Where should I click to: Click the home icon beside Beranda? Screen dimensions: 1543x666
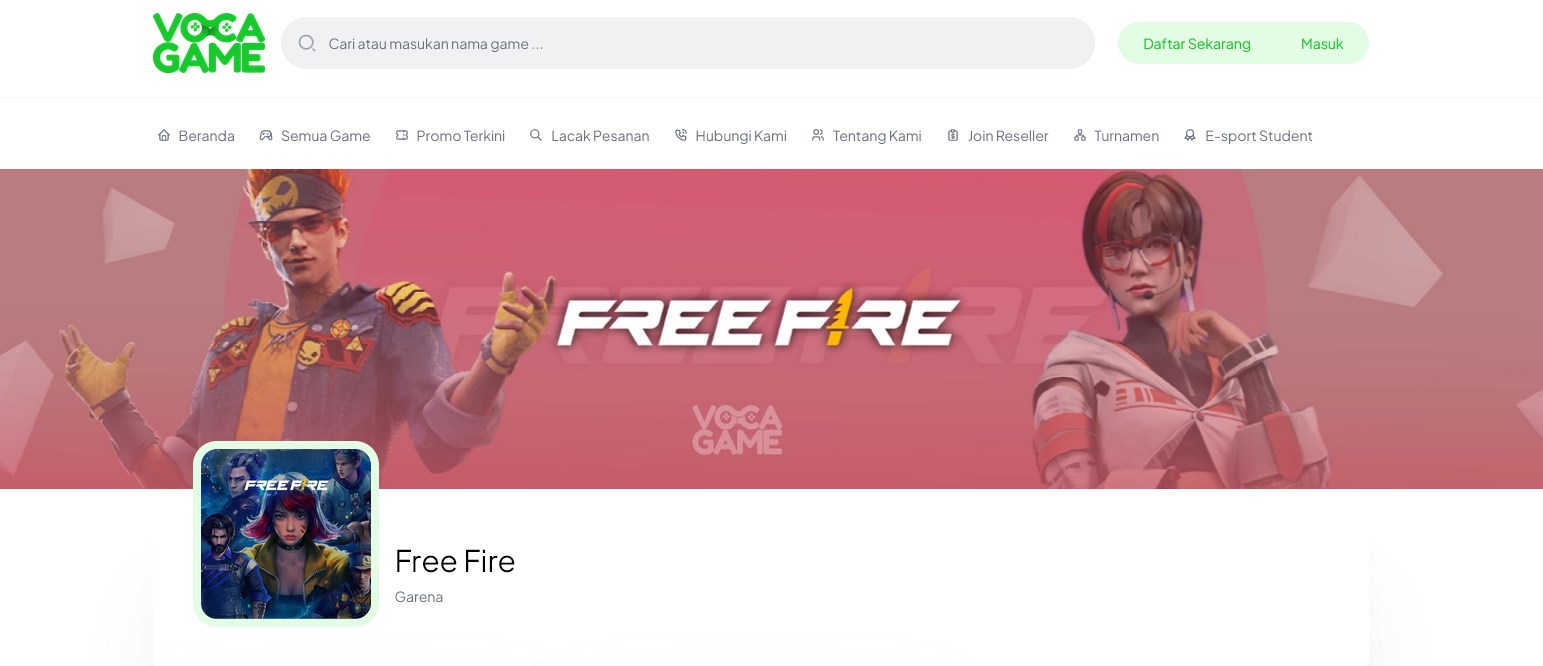coord(164,135)
